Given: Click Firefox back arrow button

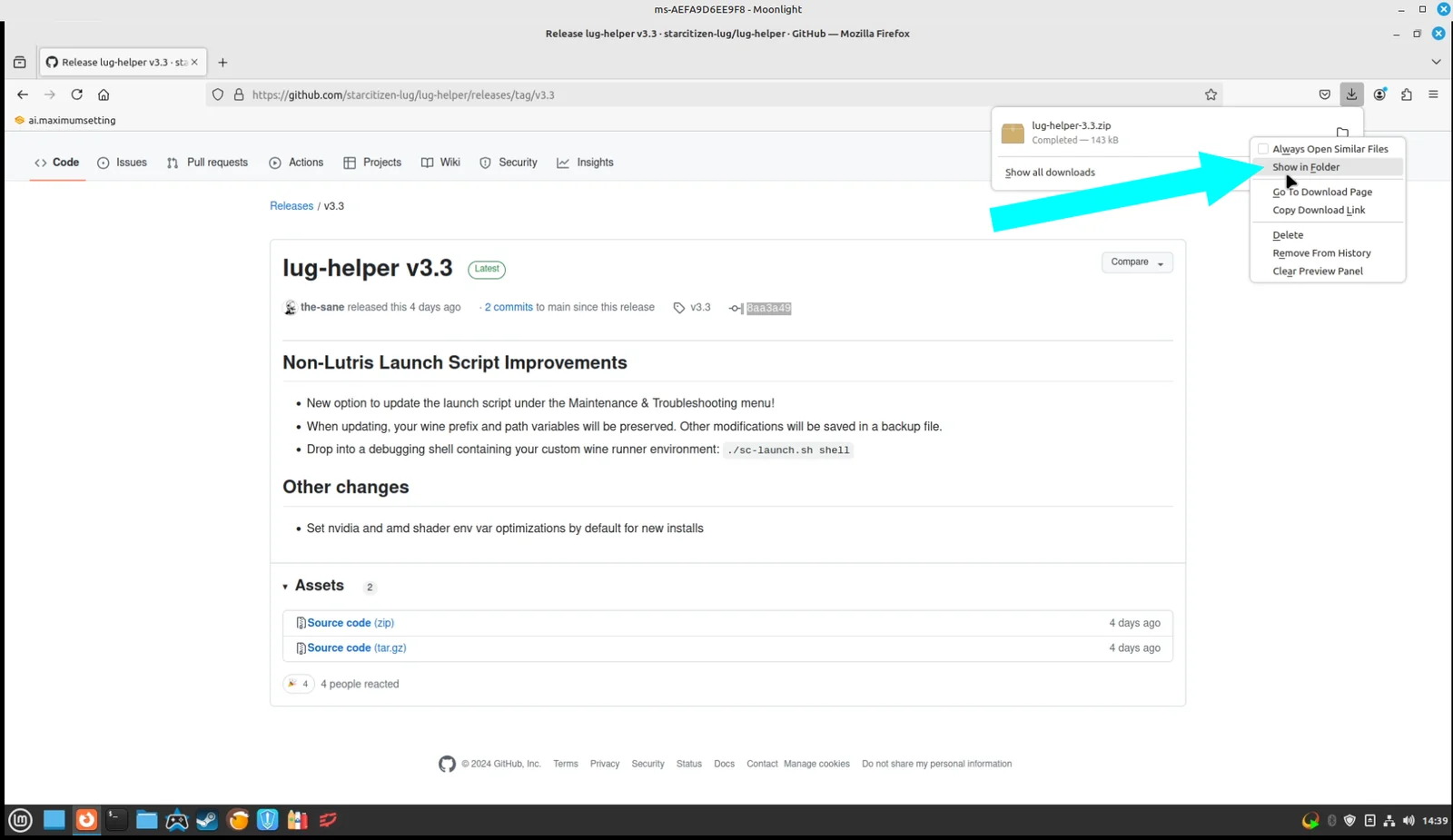Looking at the screenshot, I should [x=23, y=94].
